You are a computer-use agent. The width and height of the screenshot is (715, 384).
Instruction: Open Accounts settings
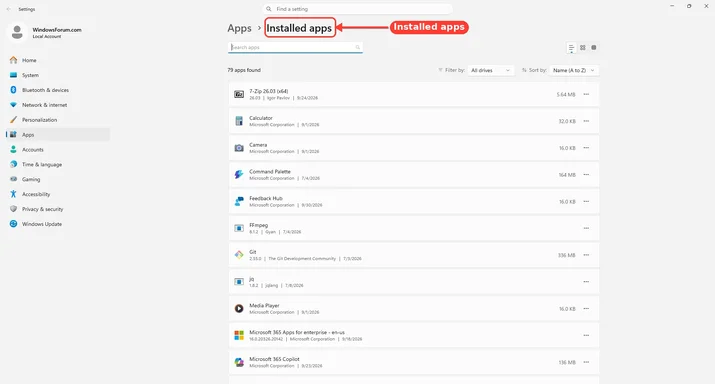click(x=58, y=150)
